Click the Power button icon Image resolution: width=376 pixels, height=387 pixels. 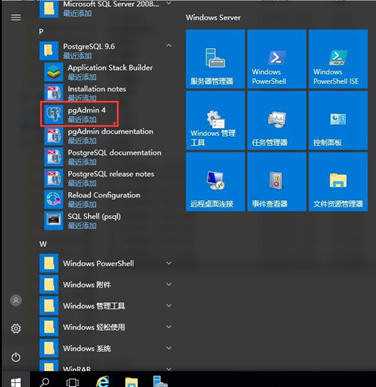click(16, 357)
